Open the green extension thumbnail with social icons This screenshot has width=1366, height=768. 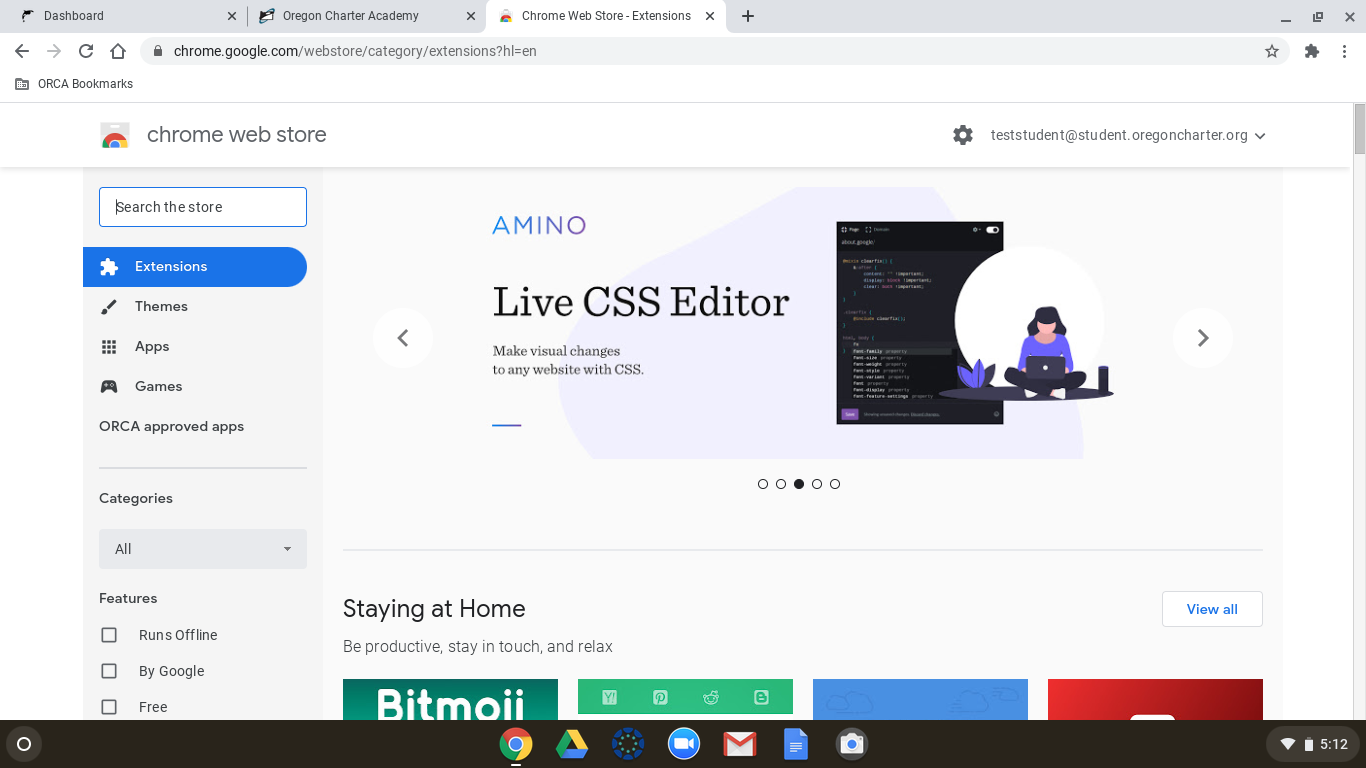tap(685, 699)
